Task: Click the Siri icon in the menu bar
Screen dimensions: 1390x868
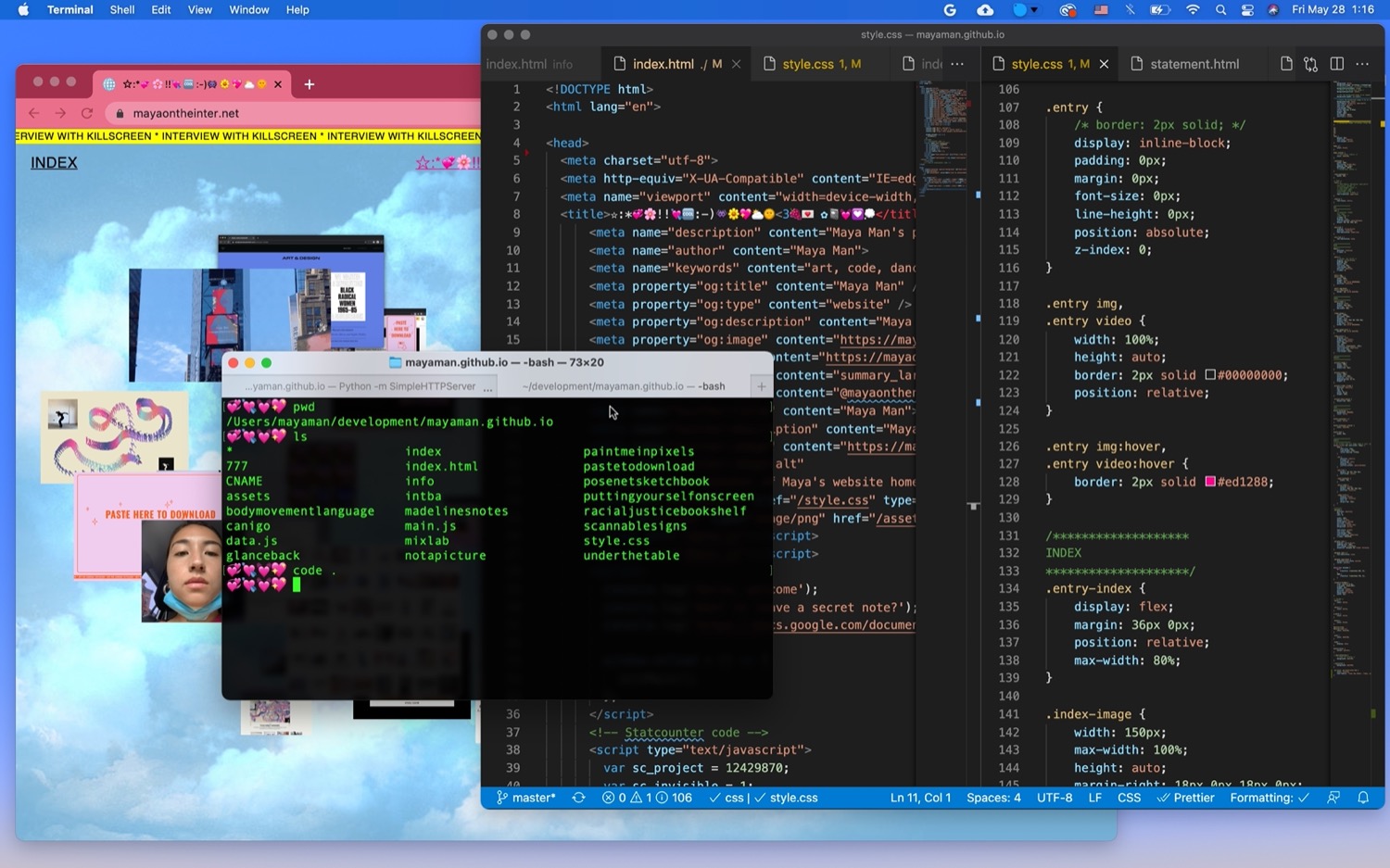Action: [x=1273, y=10]
